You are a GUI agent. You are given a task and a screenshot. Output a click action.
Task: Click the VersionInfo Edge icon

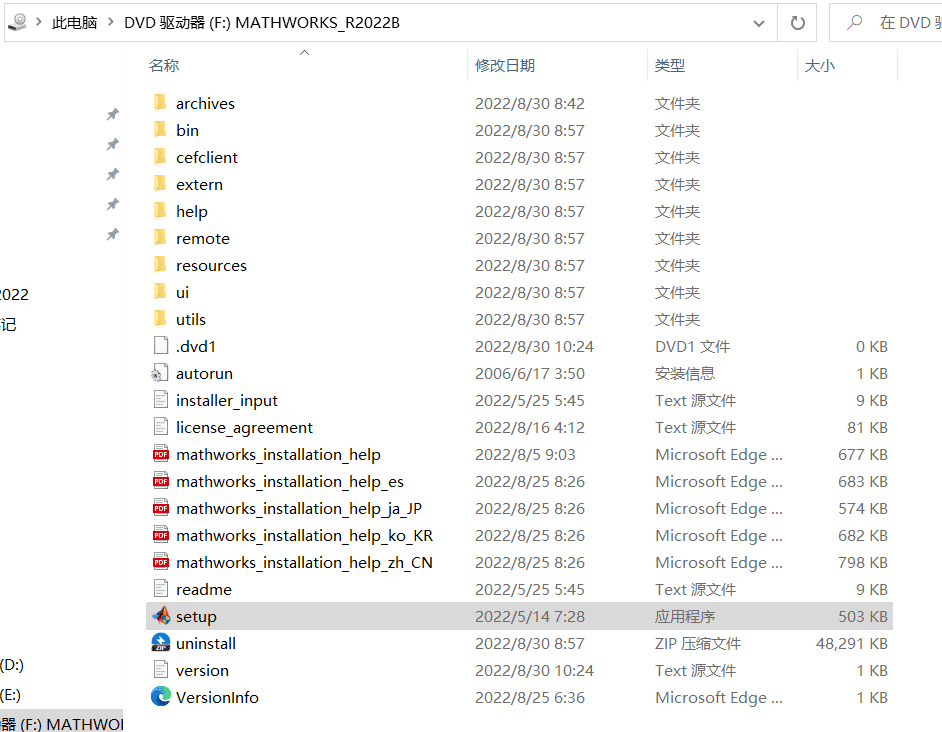click(x=160, y=697)
